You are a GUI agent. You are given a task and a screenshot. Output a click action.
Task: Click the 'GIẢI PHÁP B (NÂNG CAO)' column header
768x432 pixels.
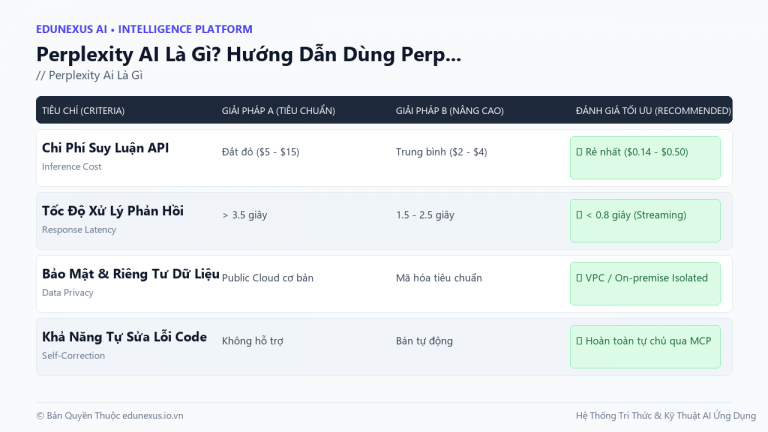pyautogui.click(x=450, y=111)
